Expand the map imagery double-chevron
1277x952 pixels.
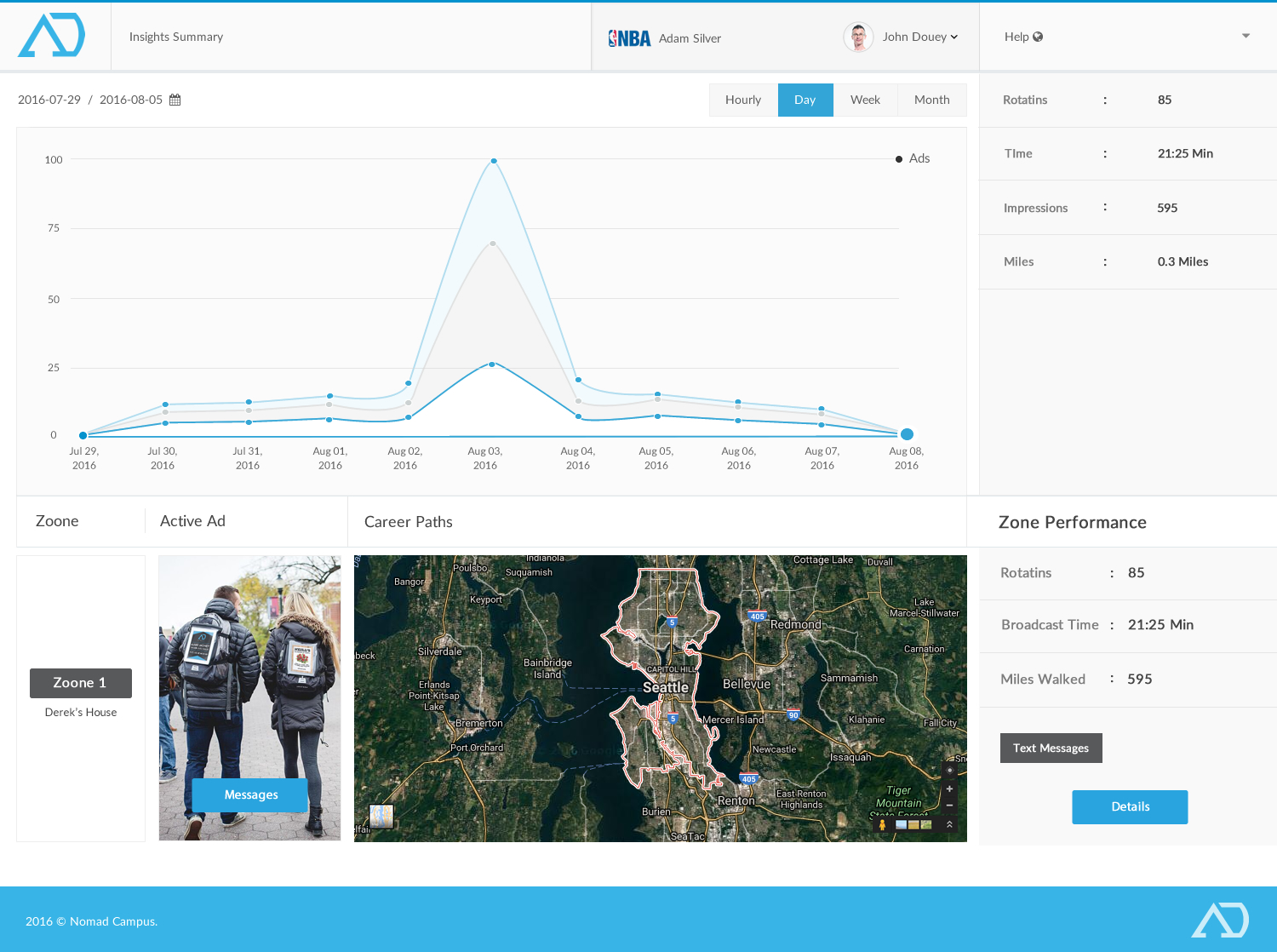pyautogui.click(x=949, y=824)
